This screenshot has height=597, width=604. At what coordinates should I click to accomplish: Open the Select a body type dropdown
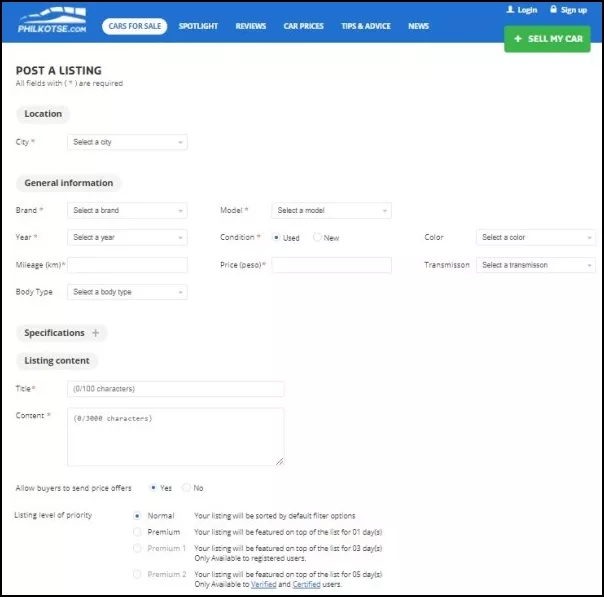(x=127, y=292)
